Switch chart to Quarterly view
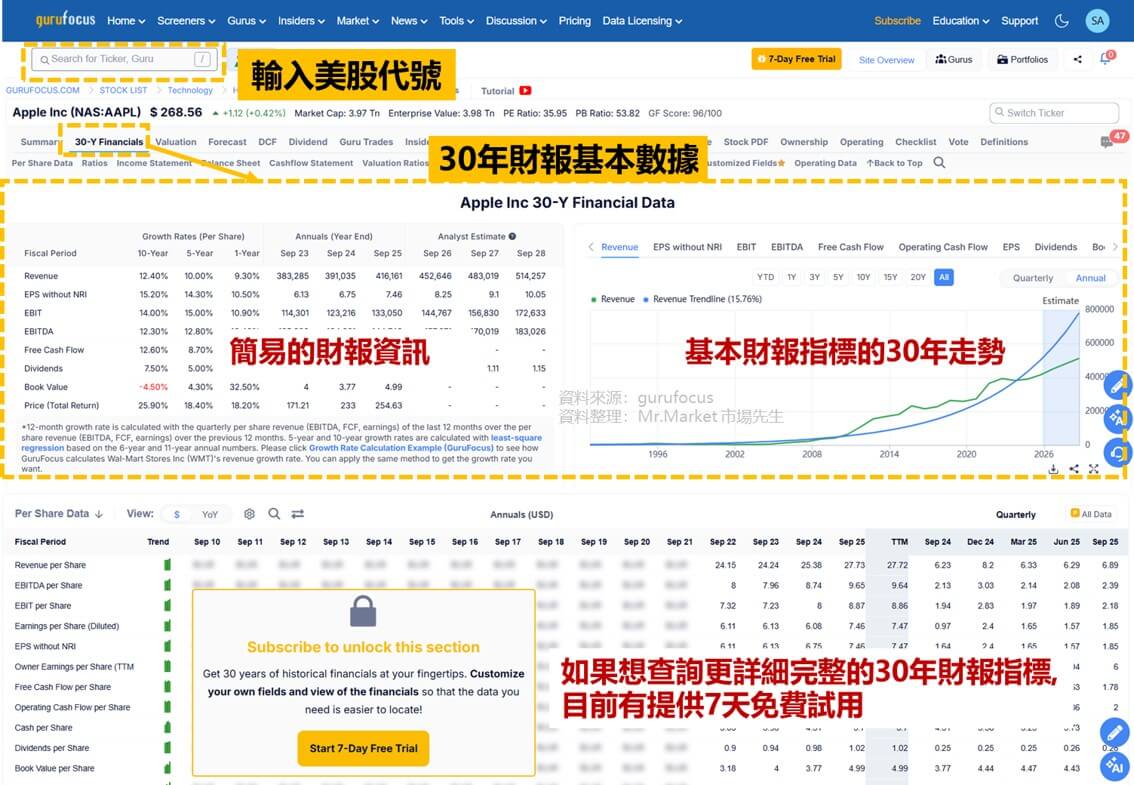The width and height of the screenshot is (1134, 785). point(1032,278)
